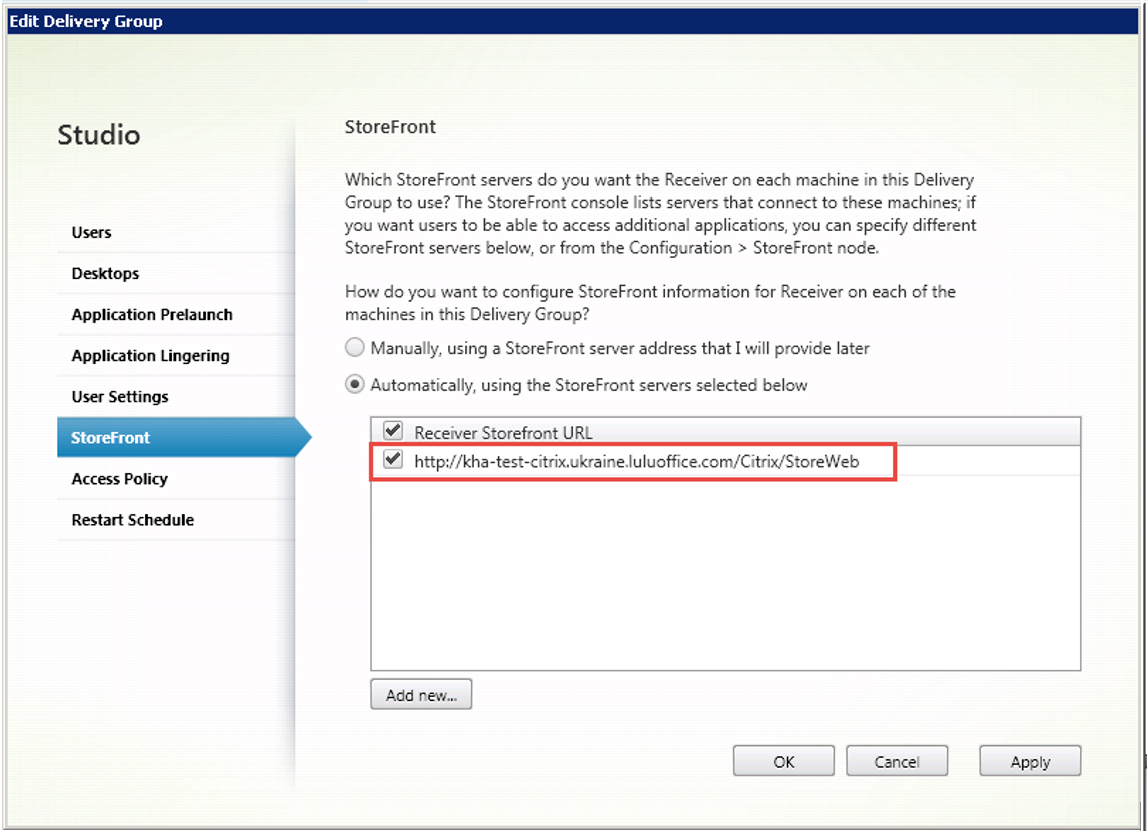Select the kha-test-citrix StoreWeb URL text
The height and width of the screenshot is (833, 1147).
[636, 461]
